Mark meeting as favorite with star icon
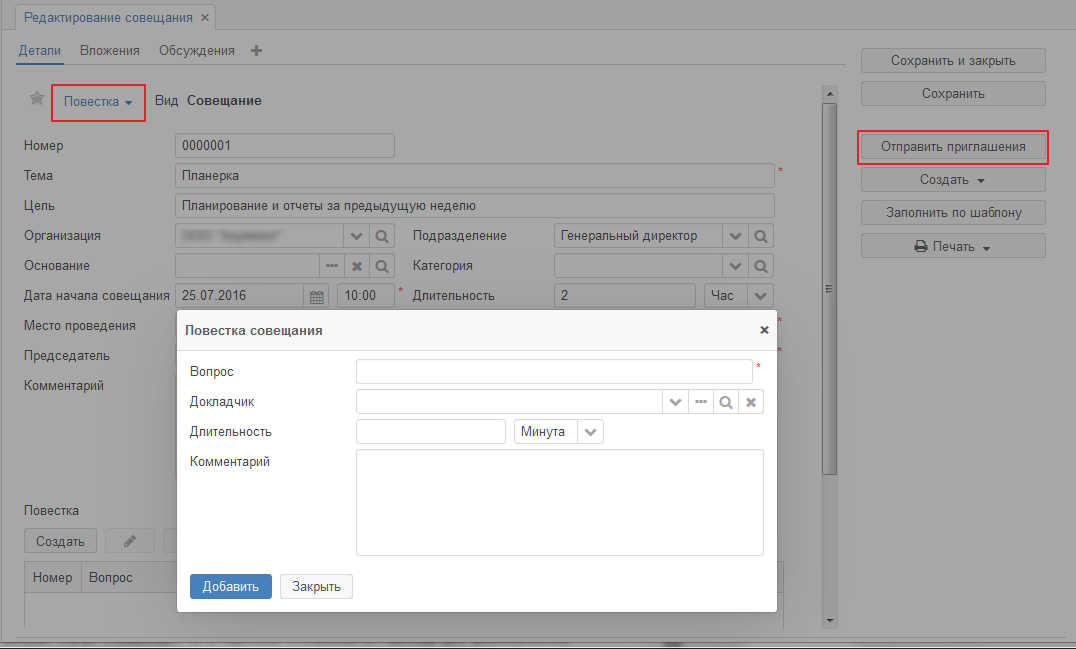Image resolution: width=1076 pixels, height=649 pixels. tap(37, 98)
